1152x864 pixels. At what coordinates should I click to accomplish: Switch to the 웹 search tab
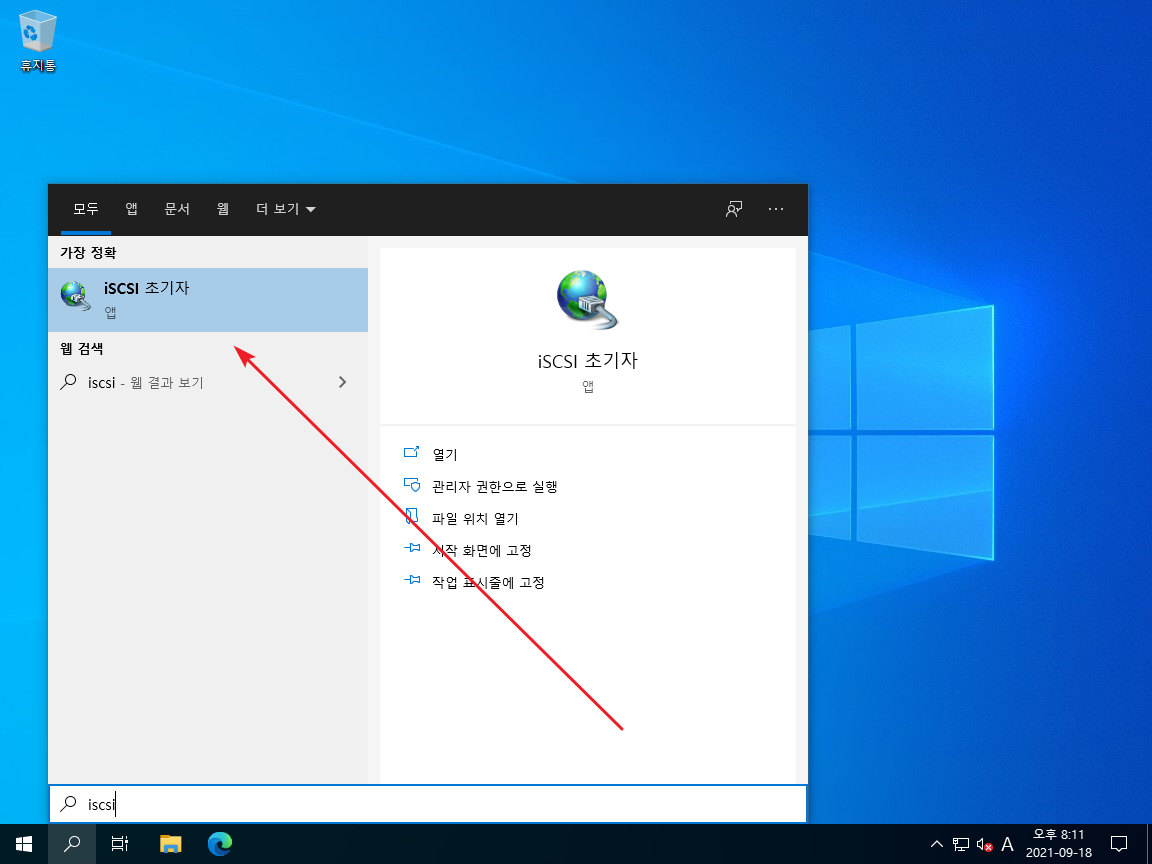pos(223,209)
